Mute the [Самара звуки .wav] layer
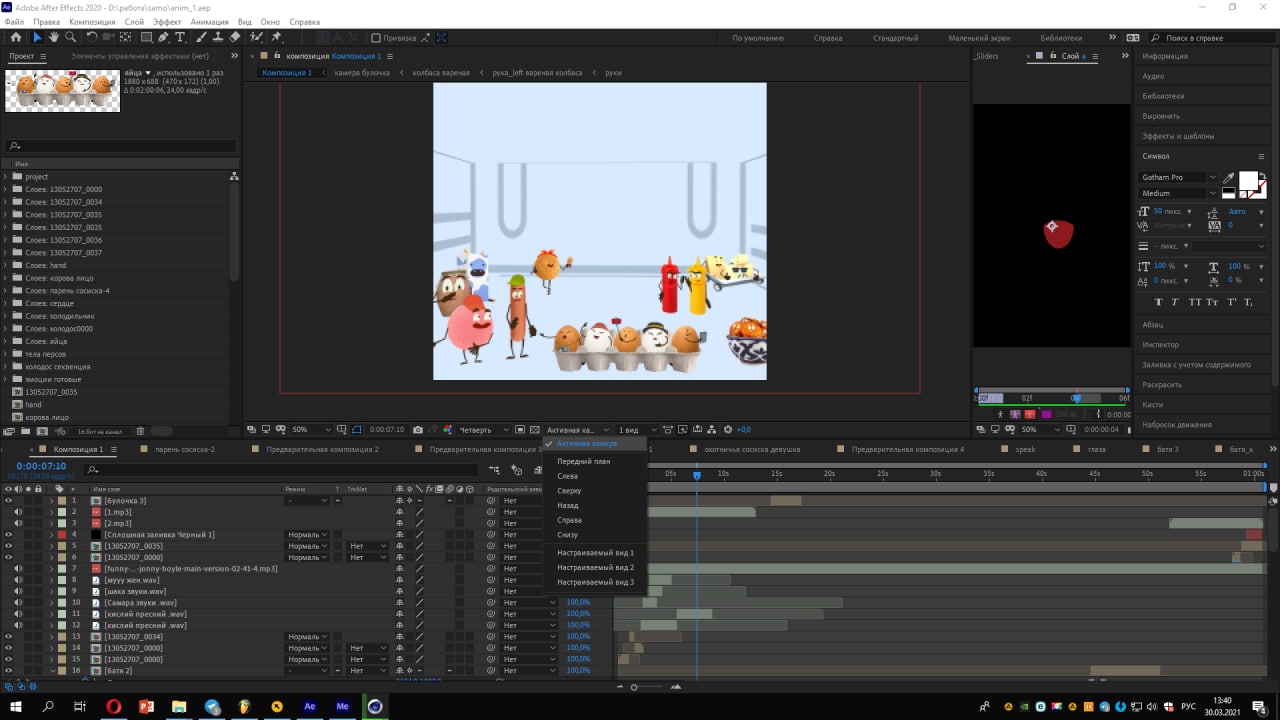1280x720 pixels. pos(18,602)
